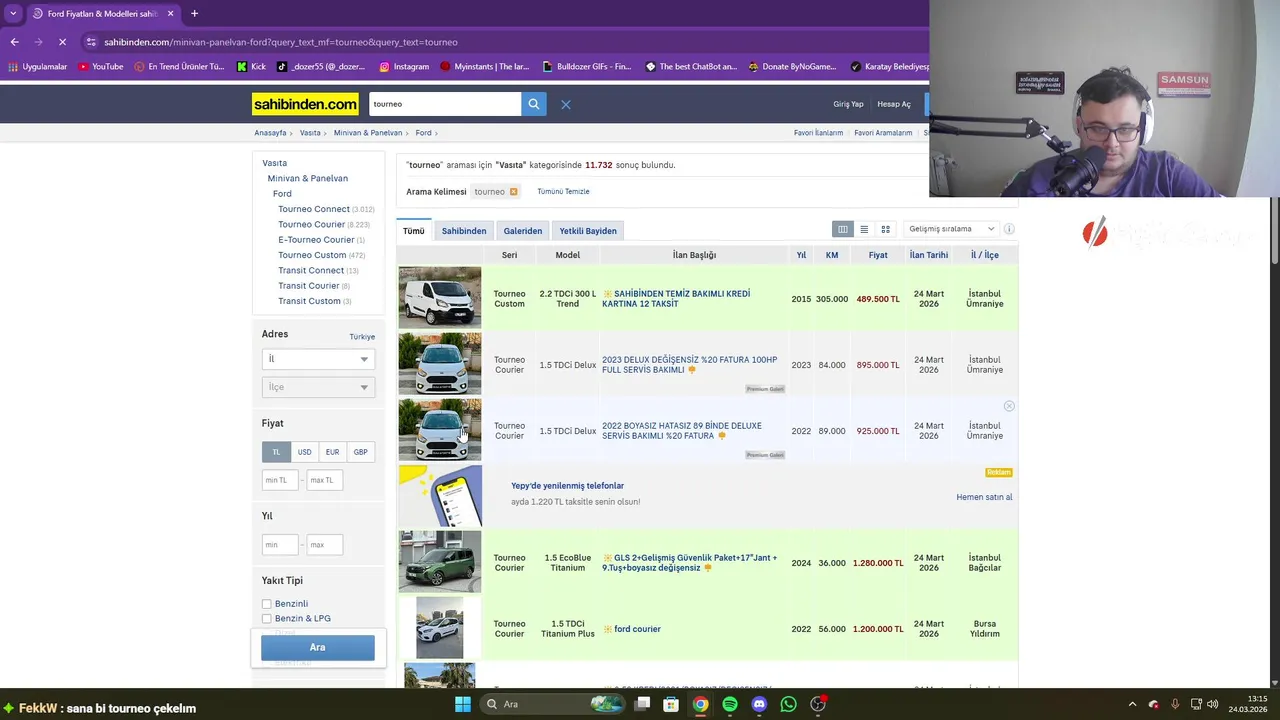Click Hemen satın al ad link
1280x720 pixels.
pyautogui.click(x=984, y=497)
